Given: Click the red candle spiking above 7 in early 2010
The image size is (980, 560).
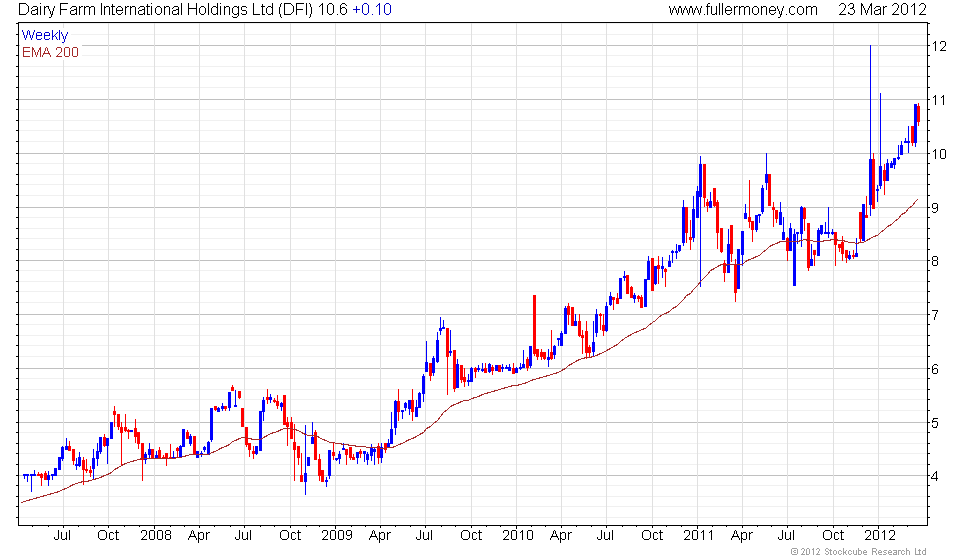Looking at the screenshot, I should point(534,325).
